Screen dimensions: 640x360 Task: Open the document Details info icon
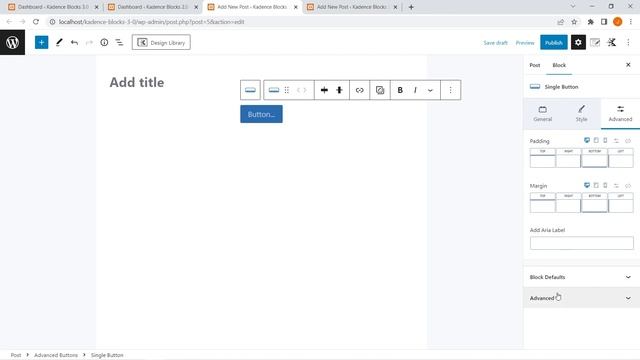pos(104,42)
